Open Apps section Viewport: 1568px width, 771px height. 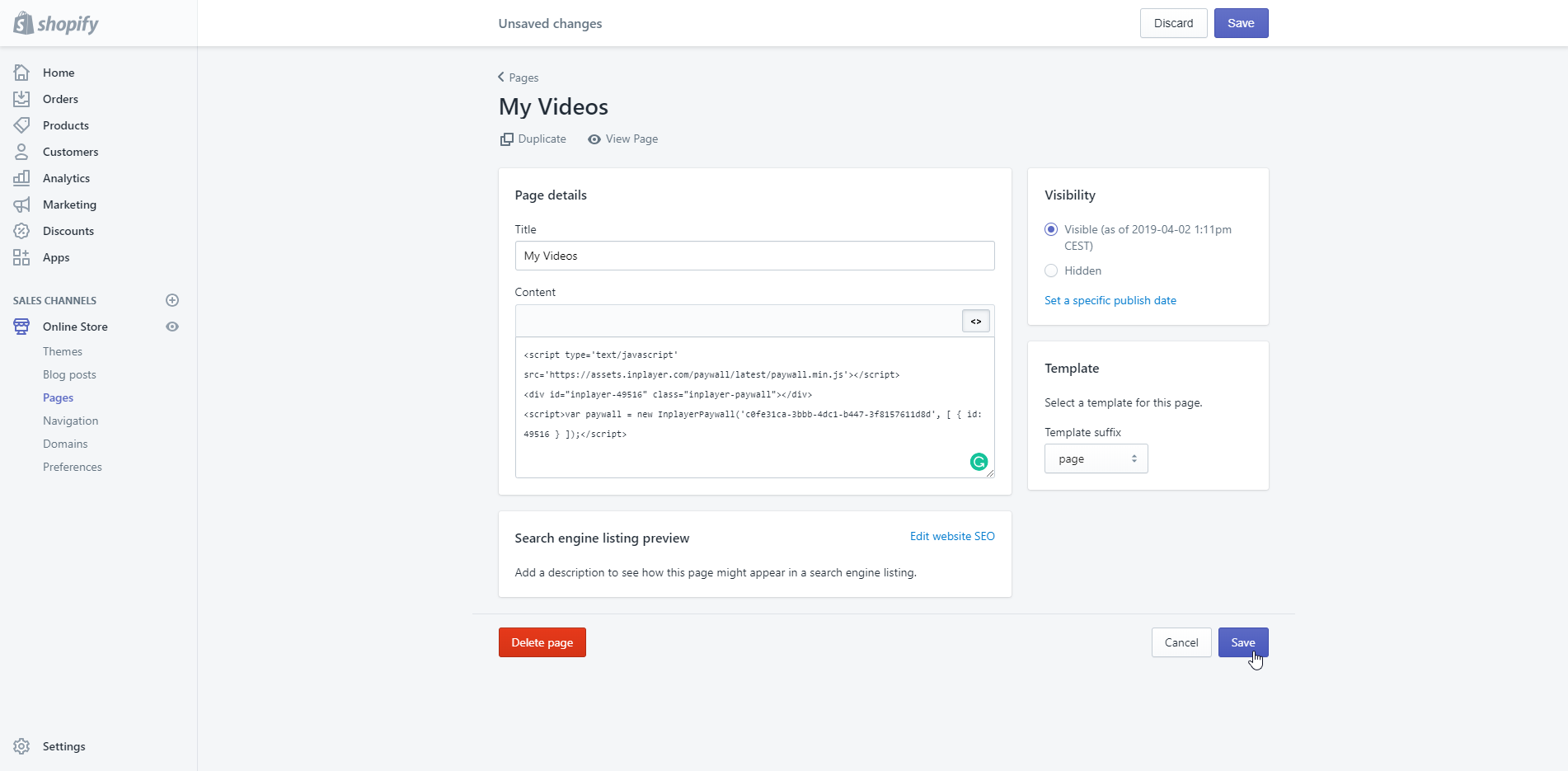[56, 257]
